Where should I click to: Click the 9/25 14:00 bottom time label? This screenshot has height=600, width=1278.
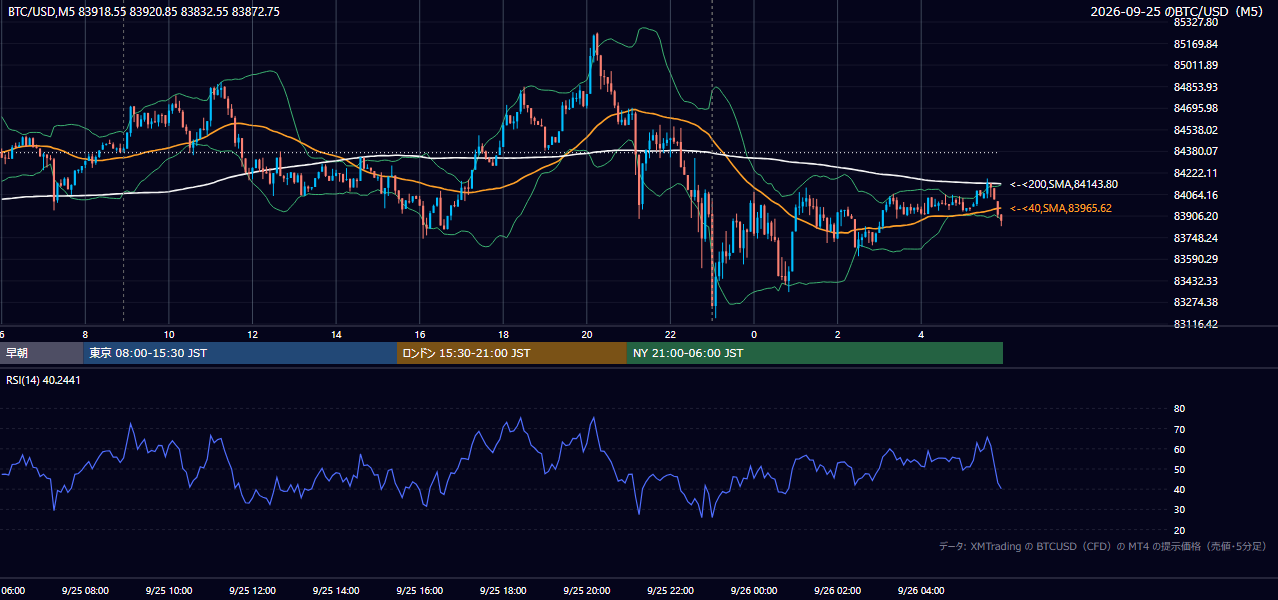click(x=336, y=590)
